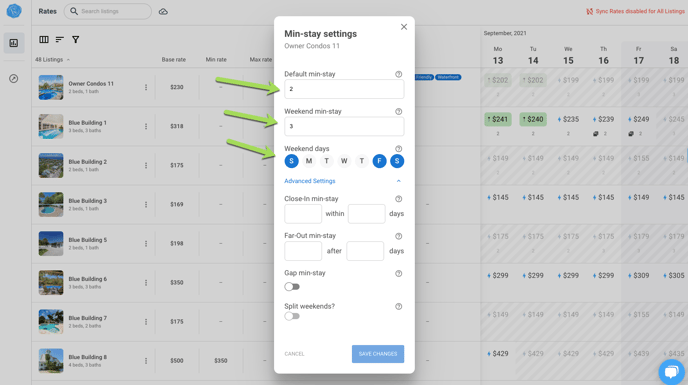Click the cloud sync icon near search
Viewport: 688px width, 385px height.
[x=163, y=11]
